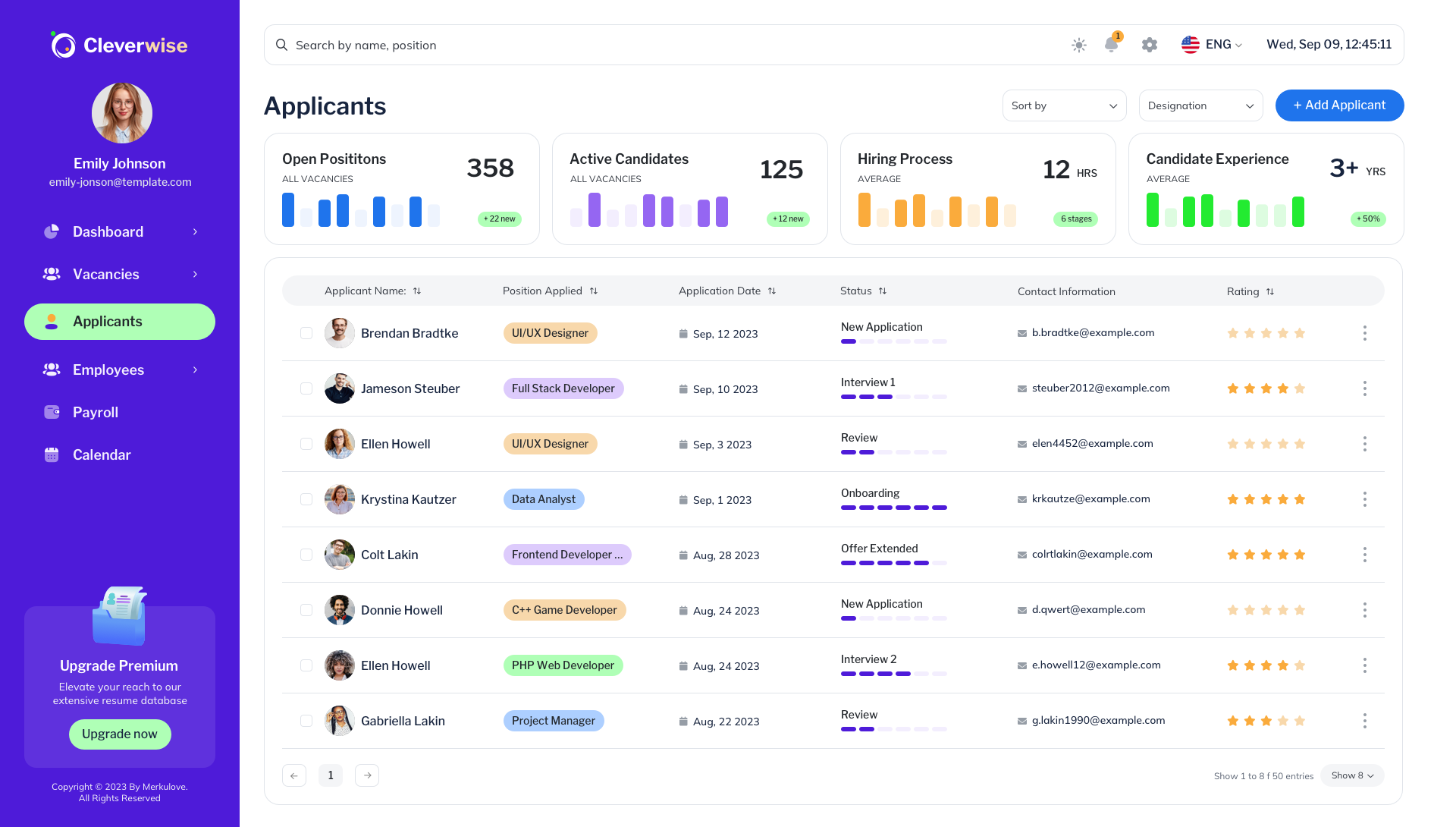Open the three-dot menu for Krystina Kautzer
Viewport: 1456px width, 827px height.
coord(1365,499)
